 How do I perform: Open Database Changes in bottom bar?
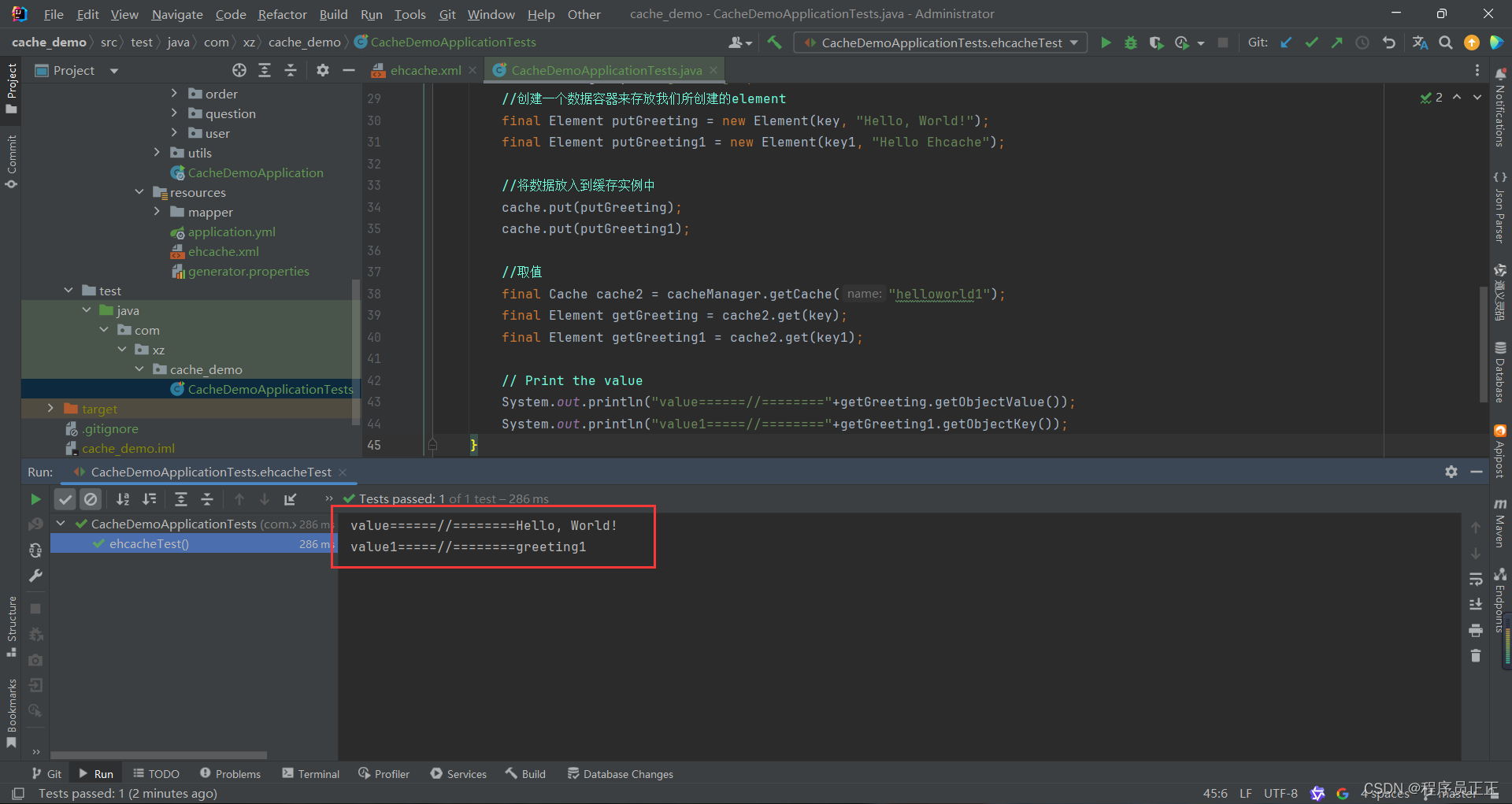pyautogui.click(x=621, y=774)
